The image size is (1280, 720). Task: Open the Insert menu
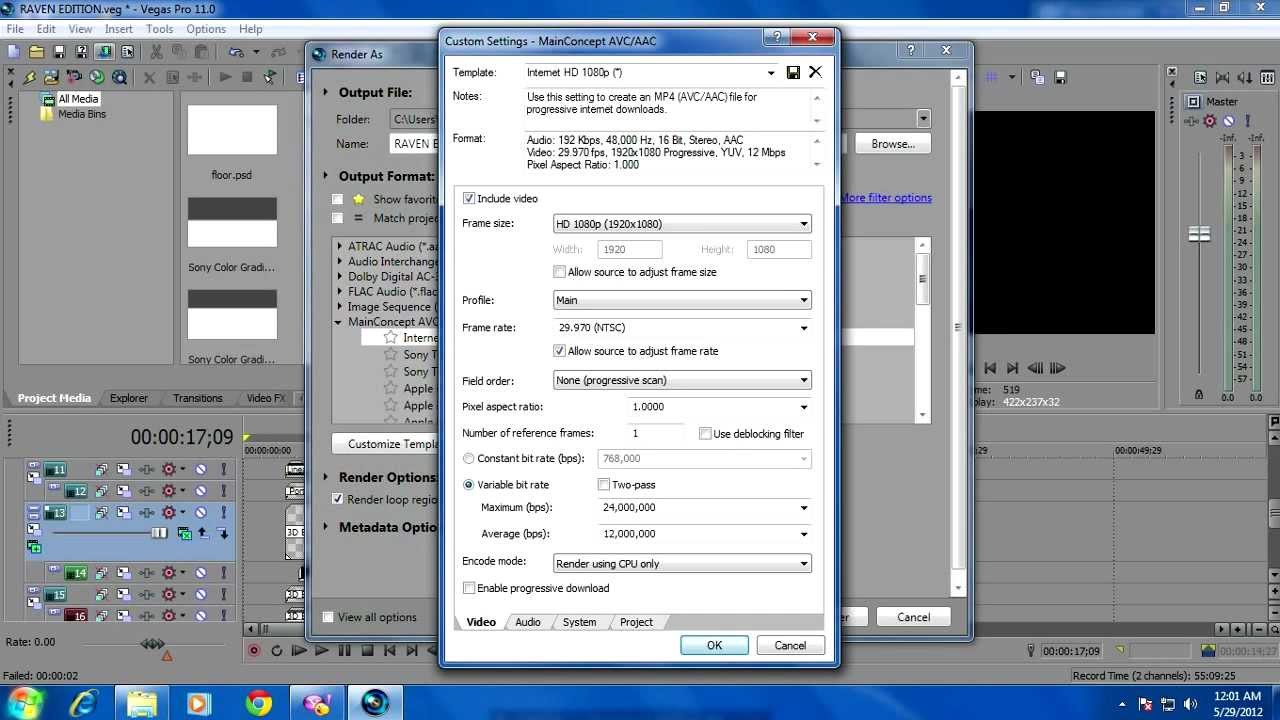coord(119,29)
